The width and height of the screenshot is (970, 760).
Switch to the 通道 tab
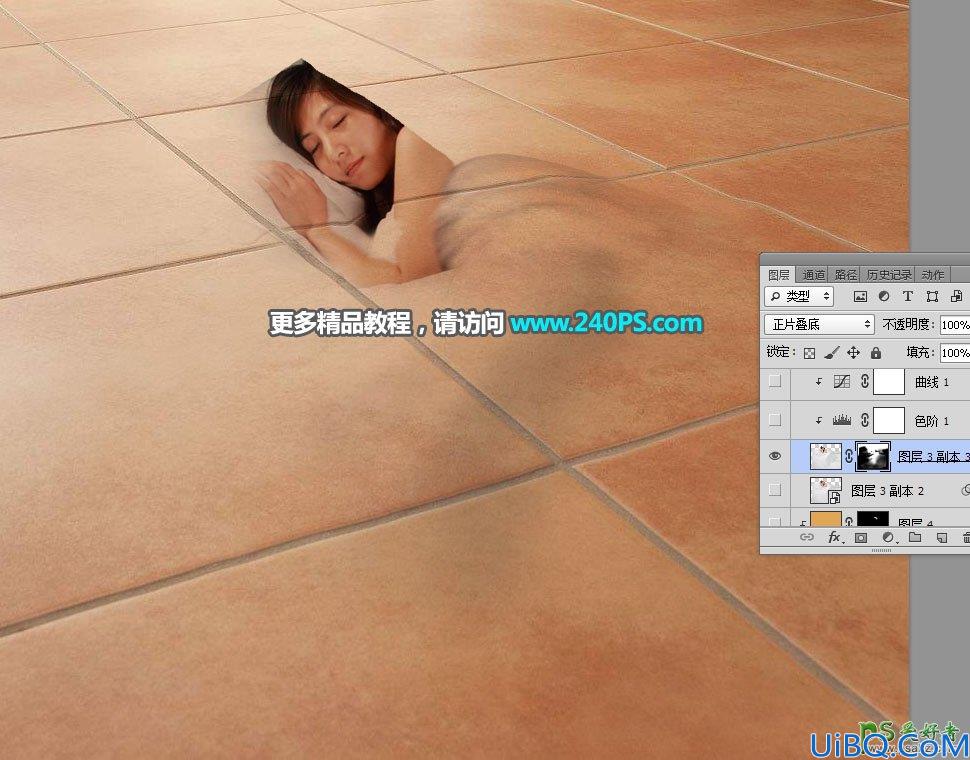(813, 275)
